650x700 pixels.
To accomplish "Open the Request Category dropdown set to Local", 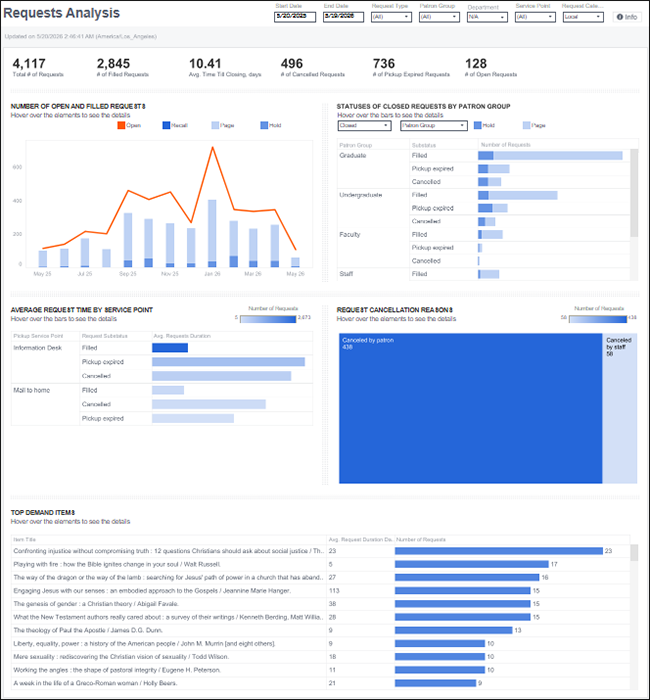I will [583, 17].
